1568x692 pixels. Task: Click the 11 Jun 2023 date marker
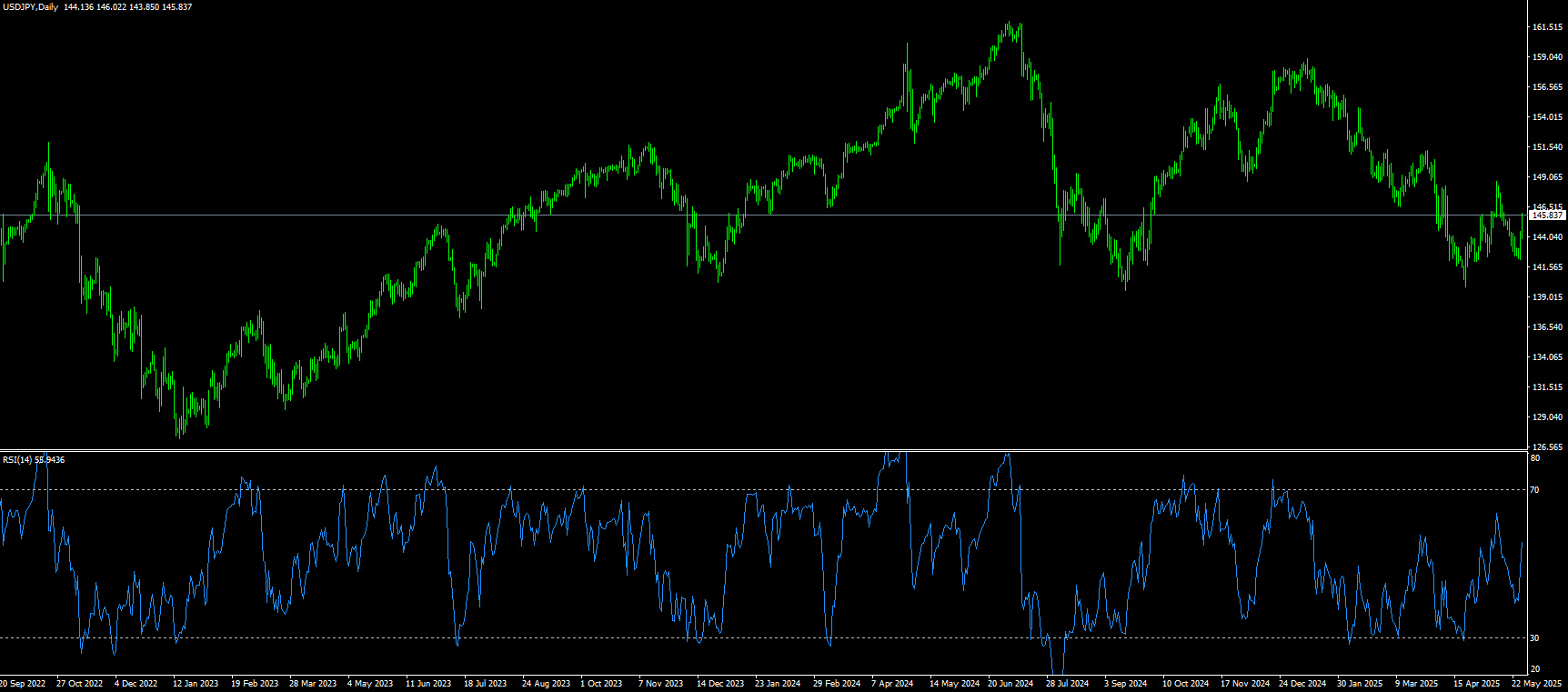[x=428, y=684]
